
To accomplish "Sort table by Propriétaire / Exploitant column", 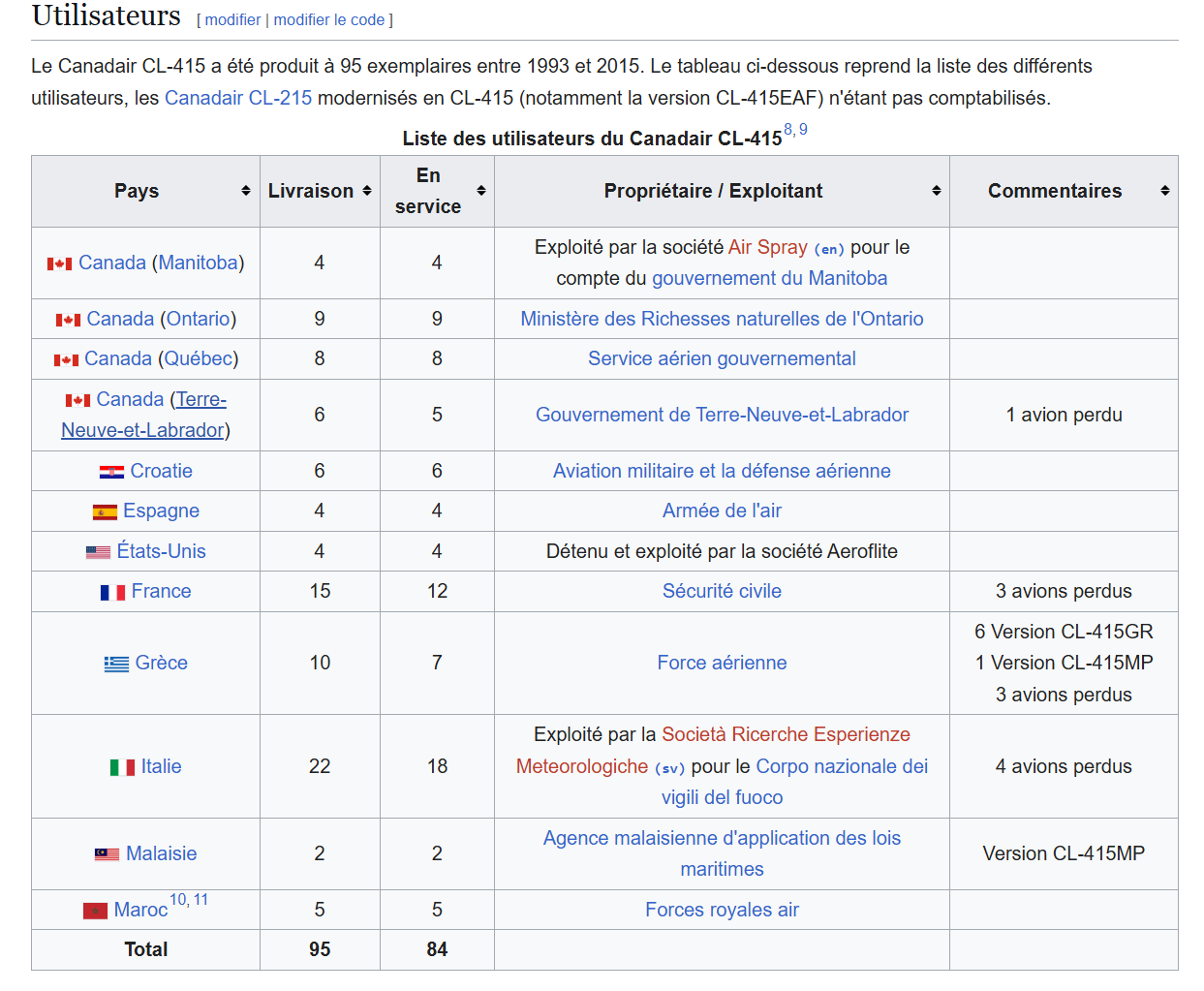I will (937, 191).
